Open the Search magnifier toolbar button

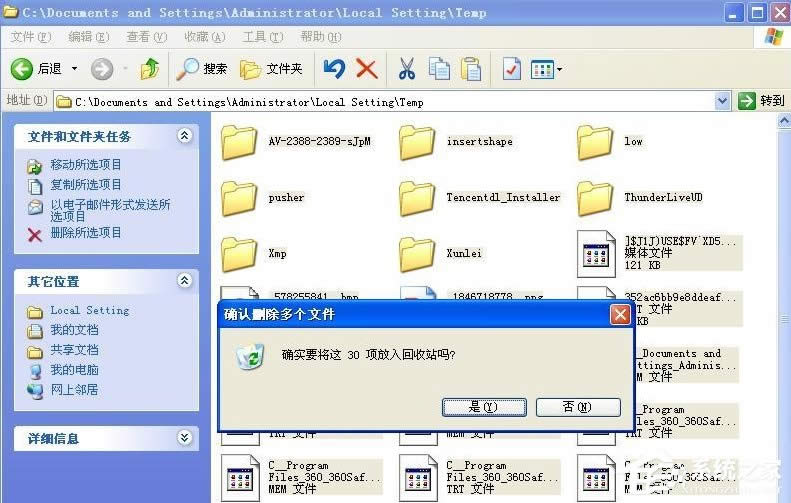click(201, 69)
